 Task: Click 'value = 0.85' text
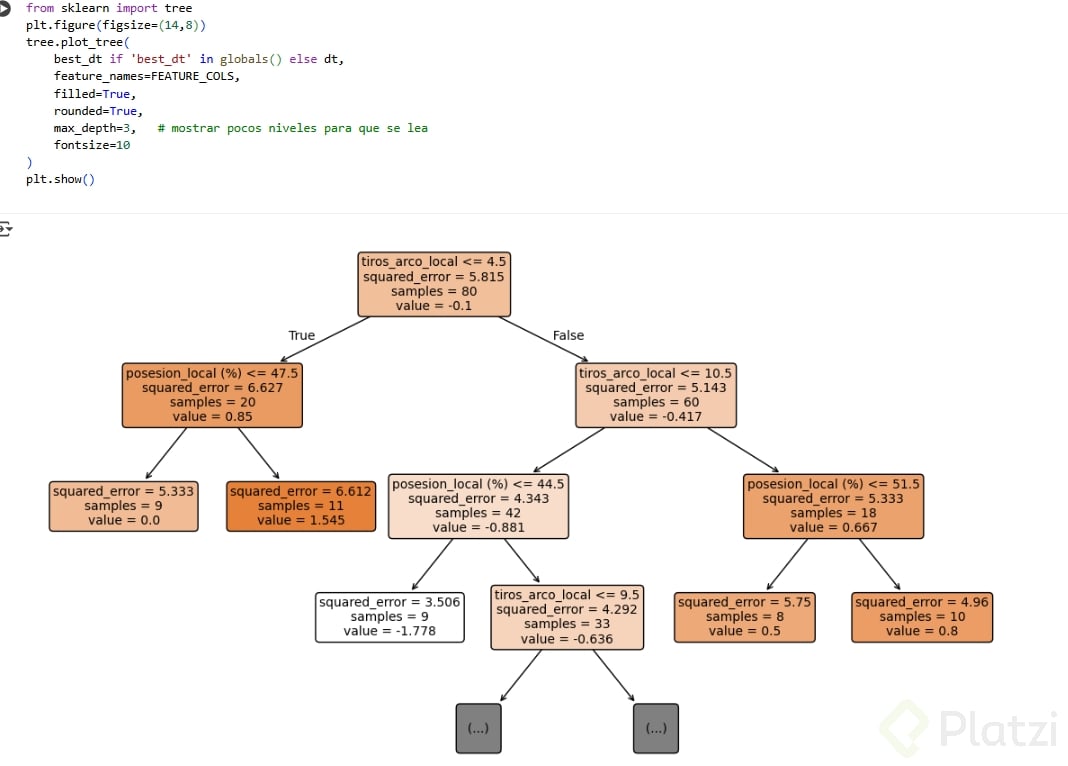coord(212,416)
